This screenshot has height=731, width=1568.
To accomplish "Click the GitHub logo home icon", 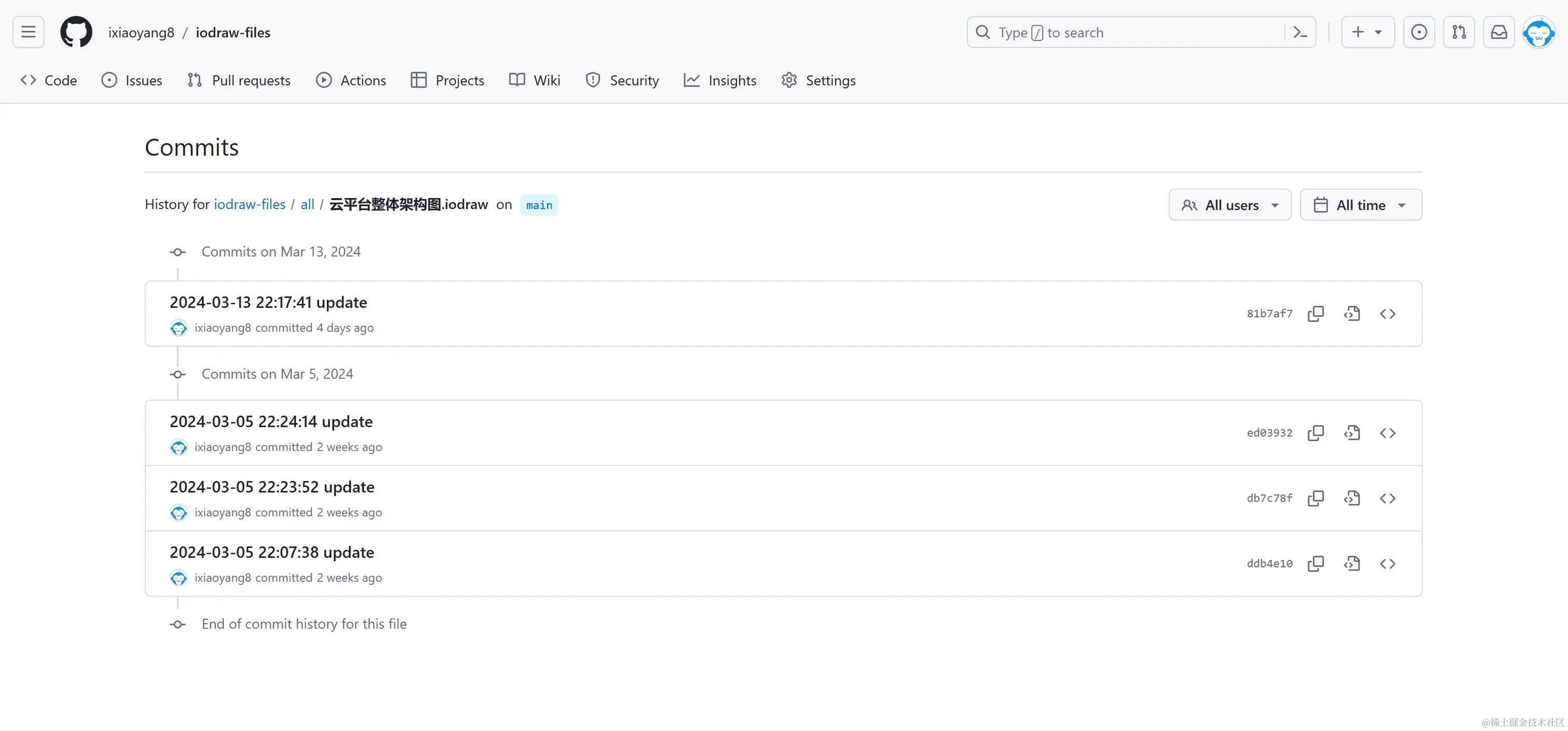I will pos(76,32).
